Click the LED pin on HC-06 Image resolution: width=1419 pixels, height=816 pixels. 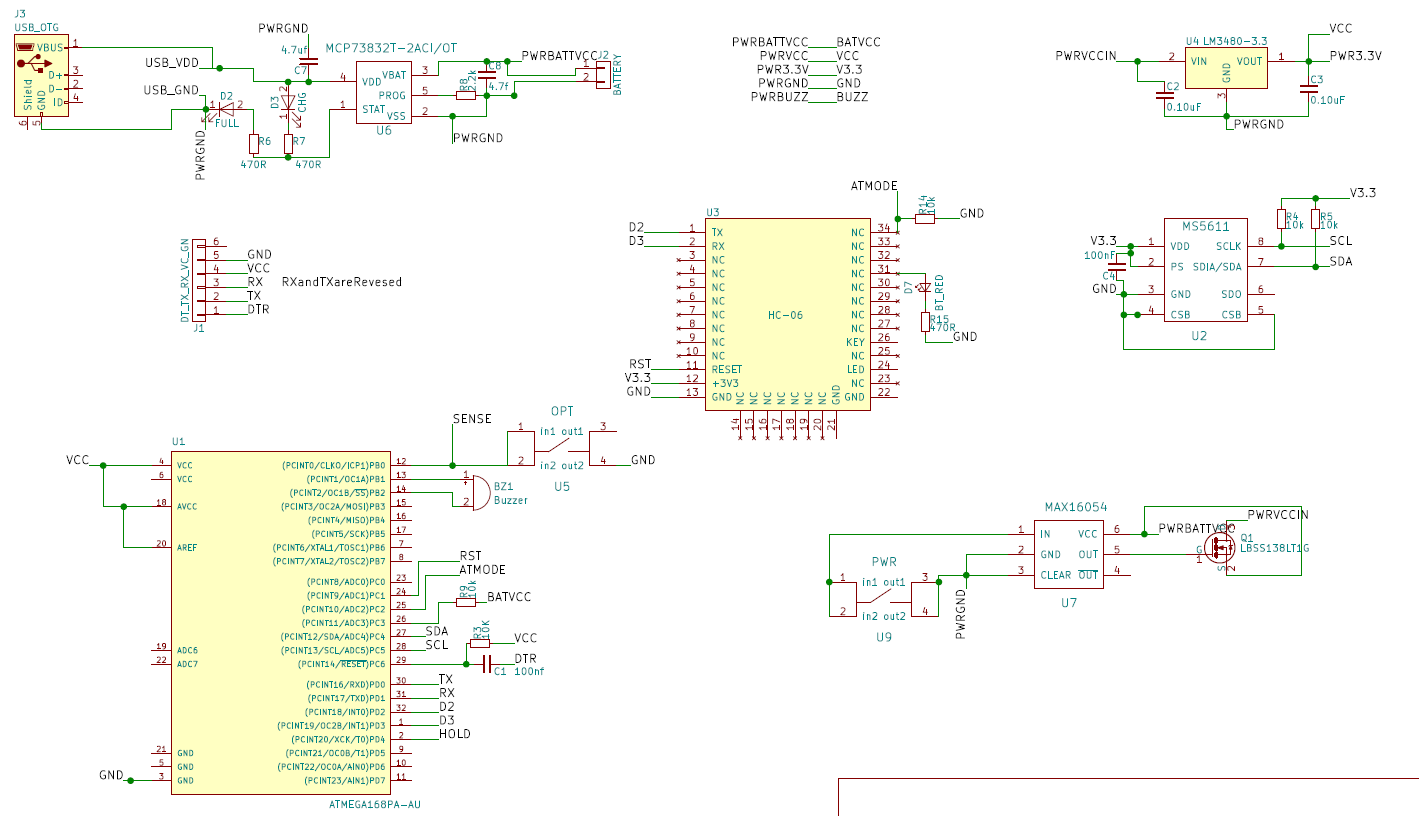tap(855, 369)
